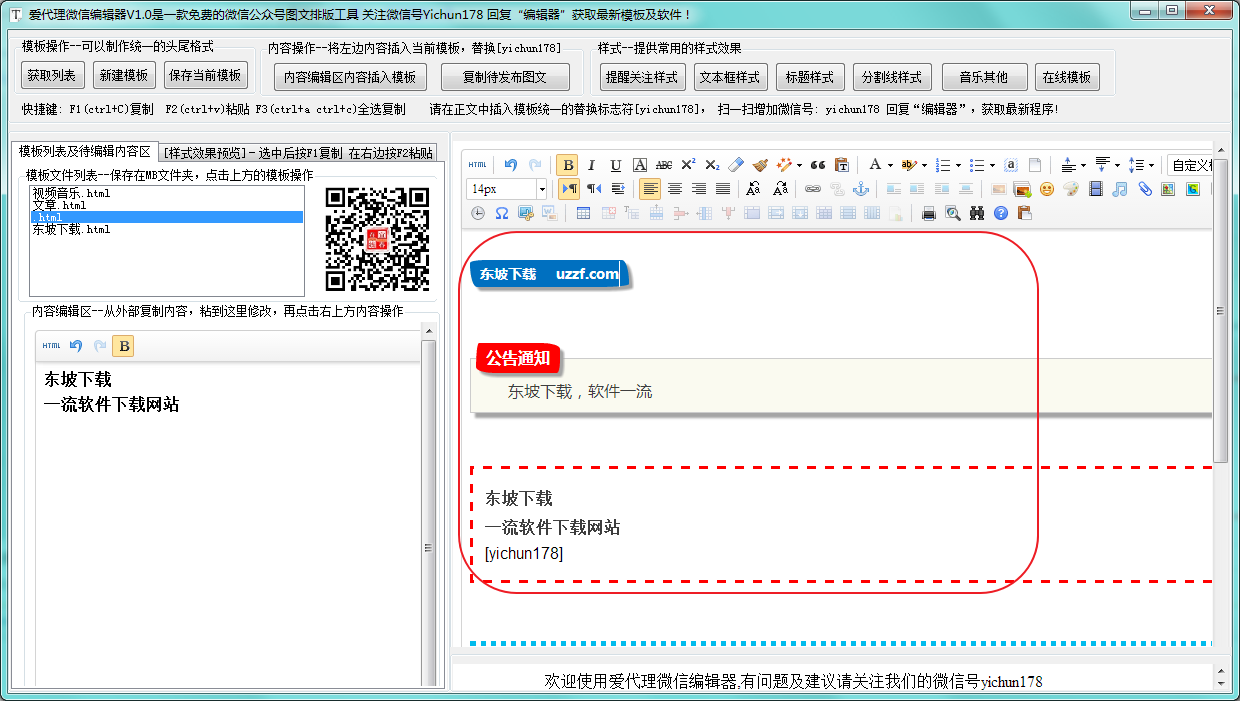Screen dimensions: 1240x701
Task: Switch to 模板列表及待编辑内容区 tab
Action: click(x=84, y=151)
